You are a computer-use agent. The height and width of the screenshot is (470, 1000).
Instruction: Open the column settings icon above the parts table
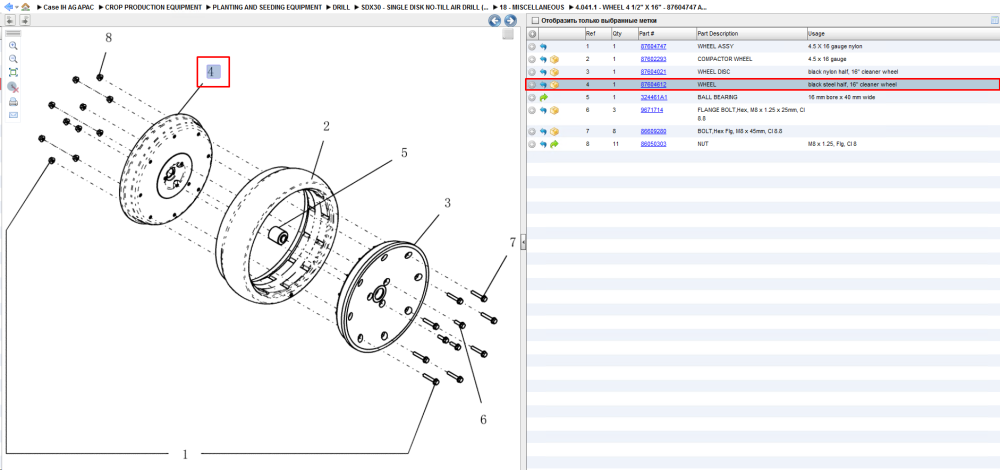pyautogui.click(x=994, y=20)
